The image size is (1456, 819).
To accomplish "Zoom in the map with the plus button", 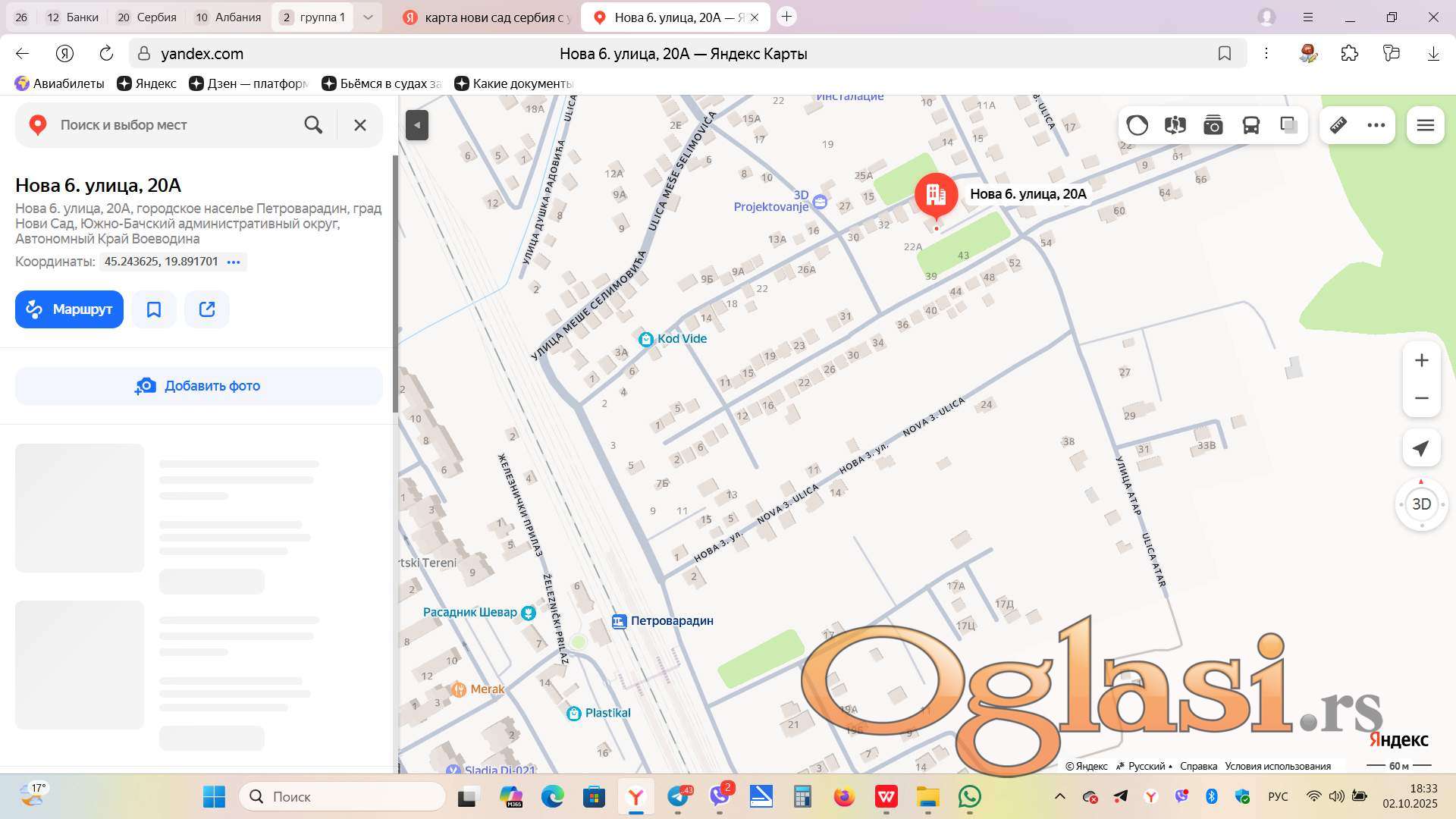I will coord(1421,360).
